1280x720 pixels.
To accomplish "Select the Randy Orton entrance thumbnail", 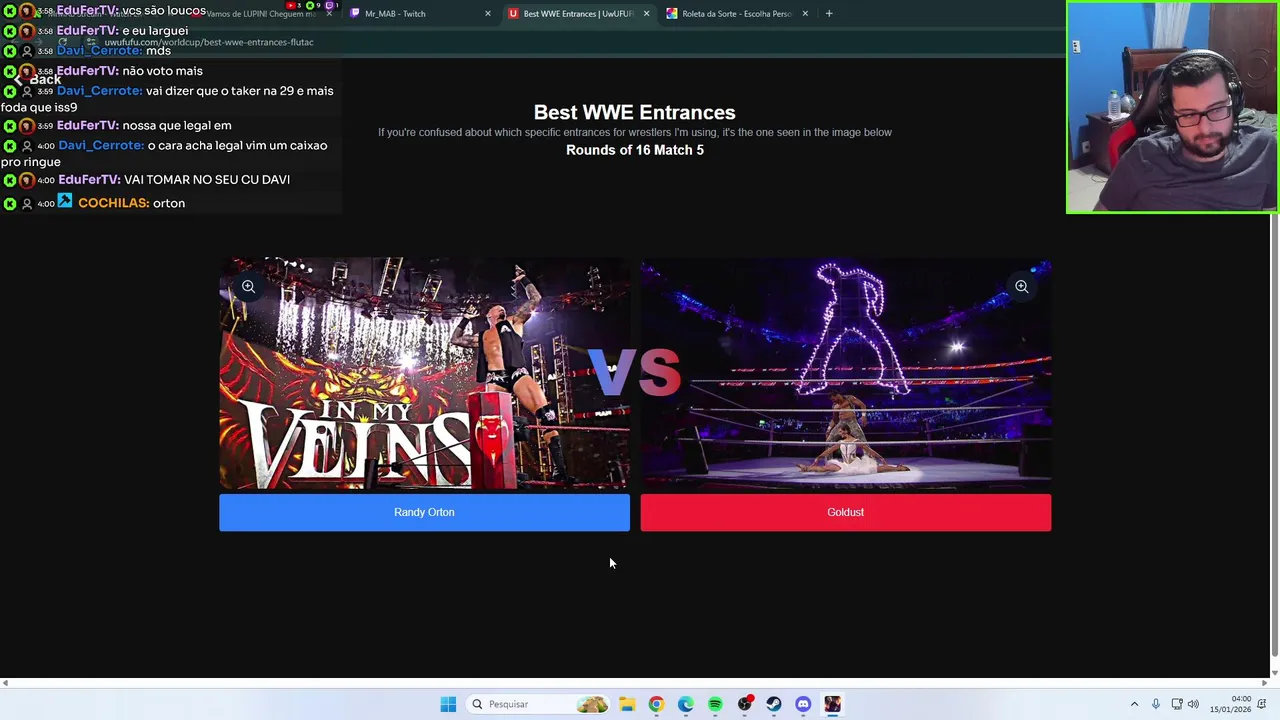I will tap(424, 374).
